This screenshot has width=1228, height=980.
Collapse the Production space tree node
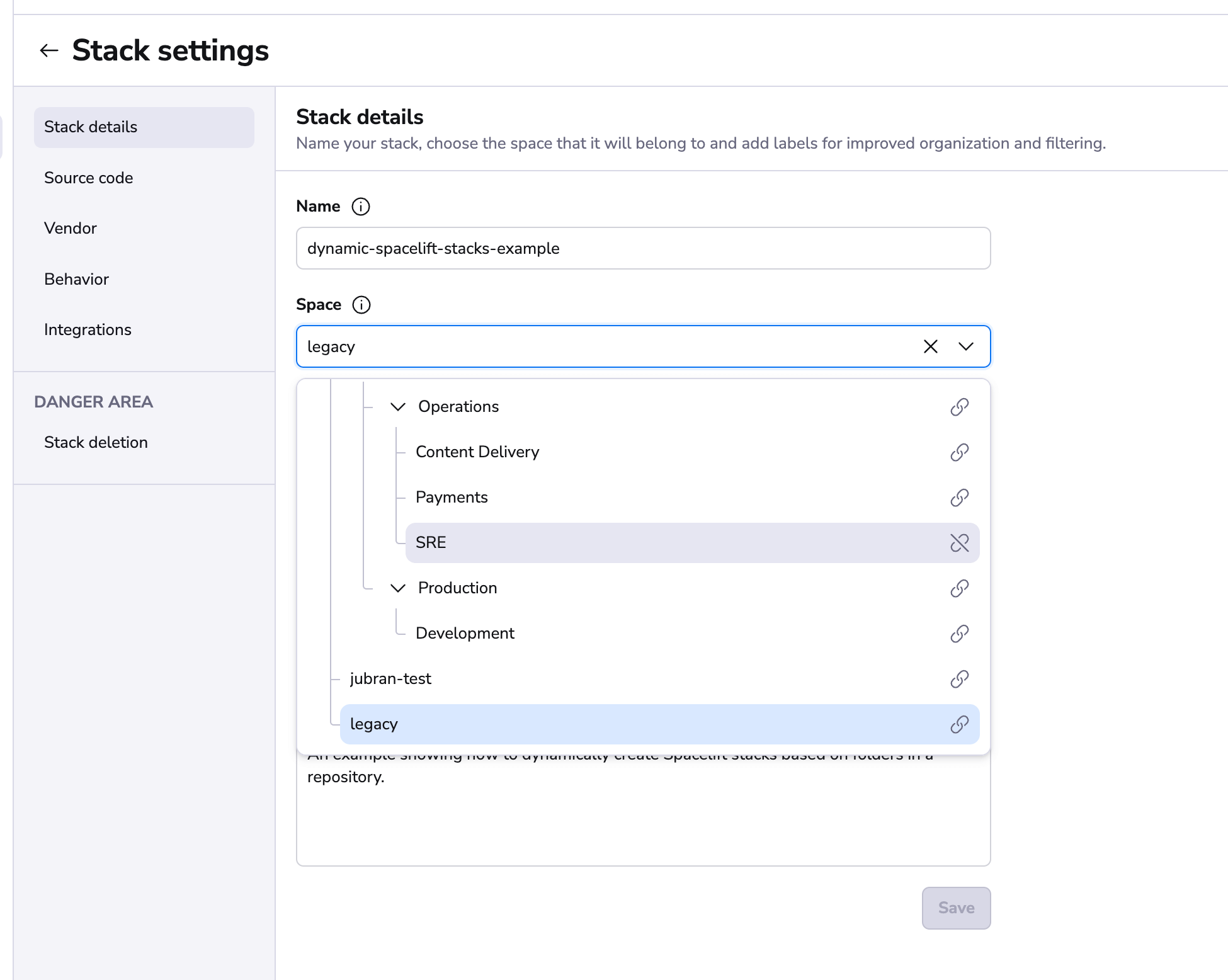tap(397, 588)
